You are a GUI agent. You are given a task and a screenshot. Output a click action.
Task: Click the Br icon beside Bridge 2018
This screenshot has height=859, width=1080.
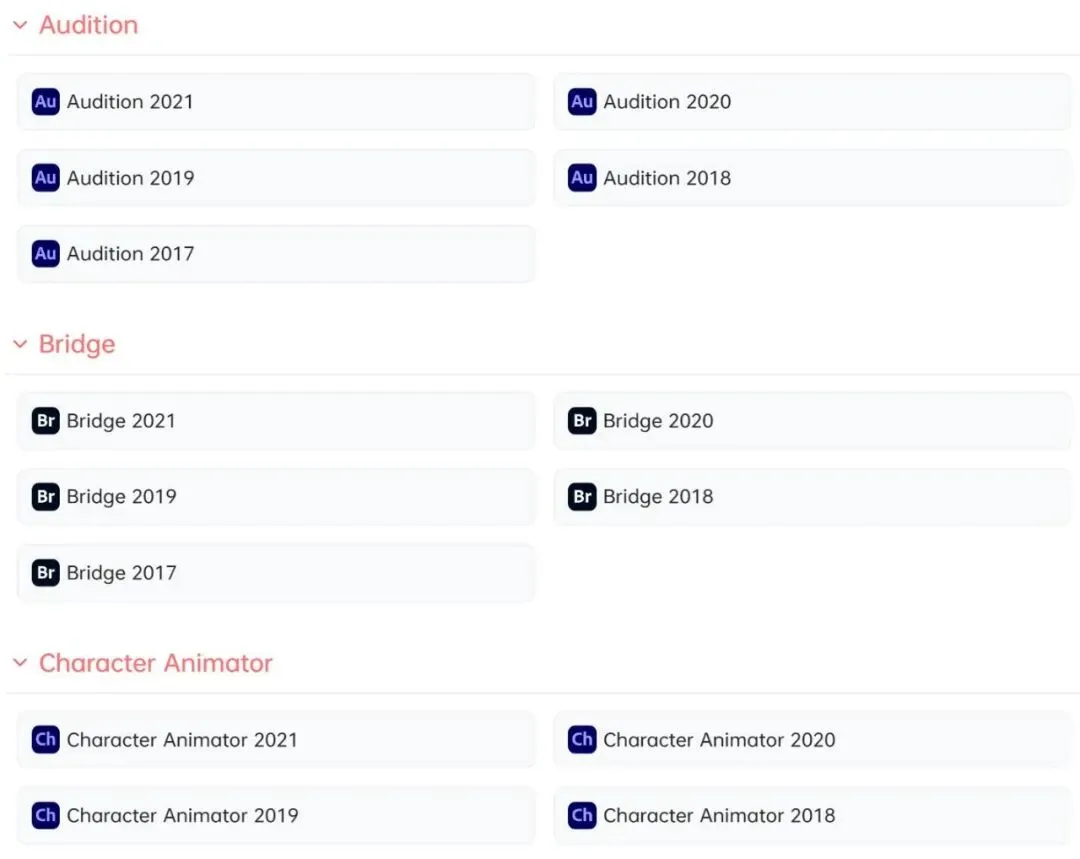pos(582,497)
